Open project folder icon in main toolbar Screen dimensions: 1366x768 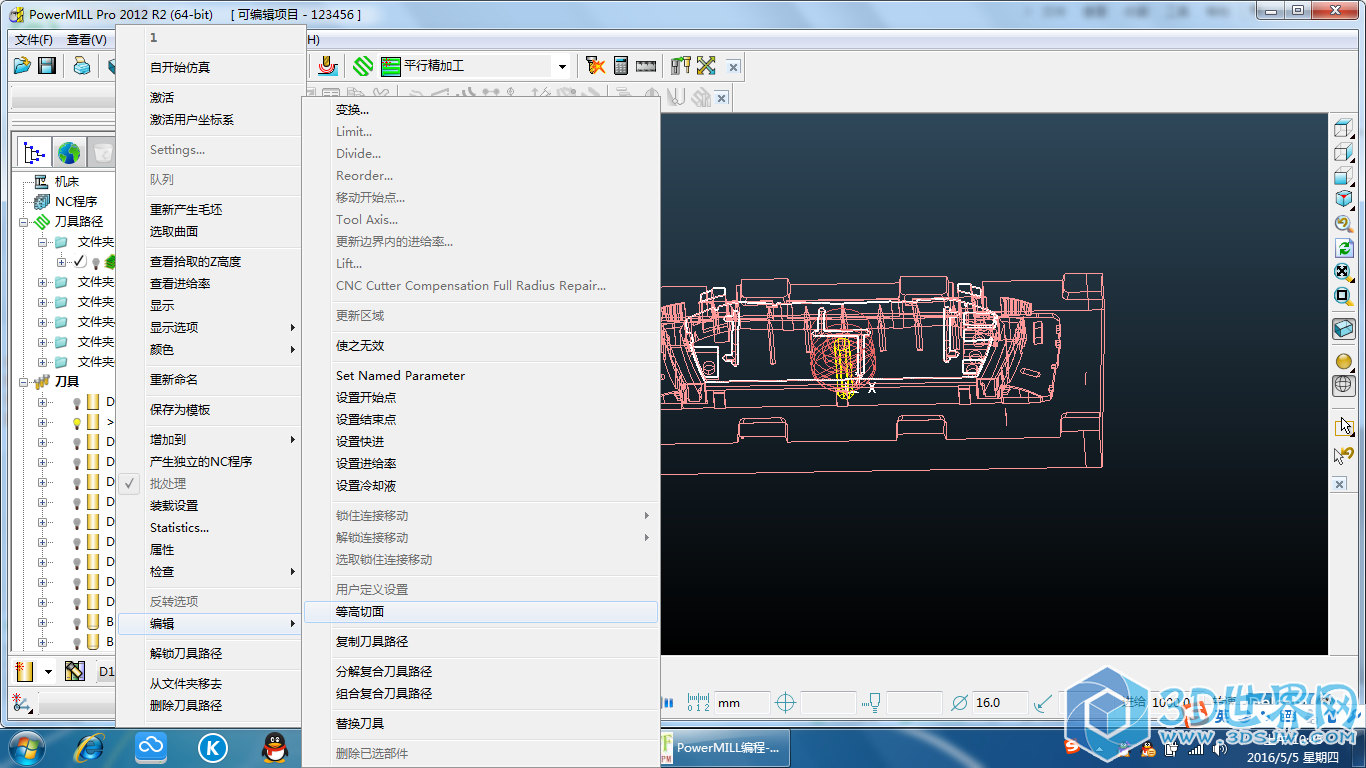pos(22,66)
